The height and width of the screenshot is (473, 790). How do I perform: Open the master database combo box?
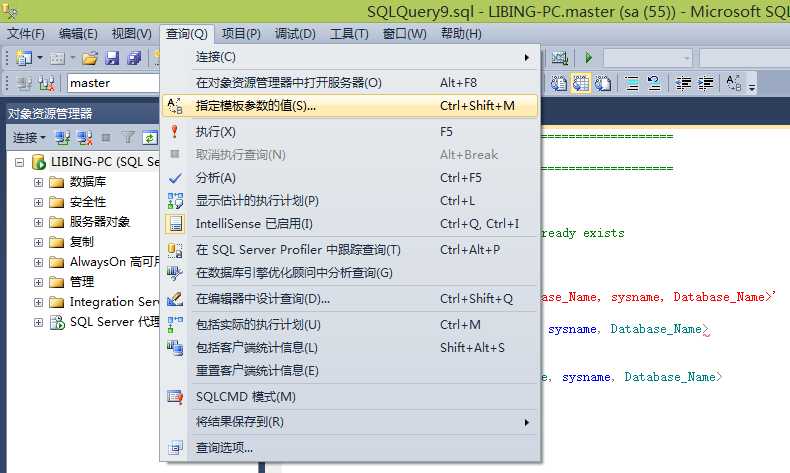[113, 83]
